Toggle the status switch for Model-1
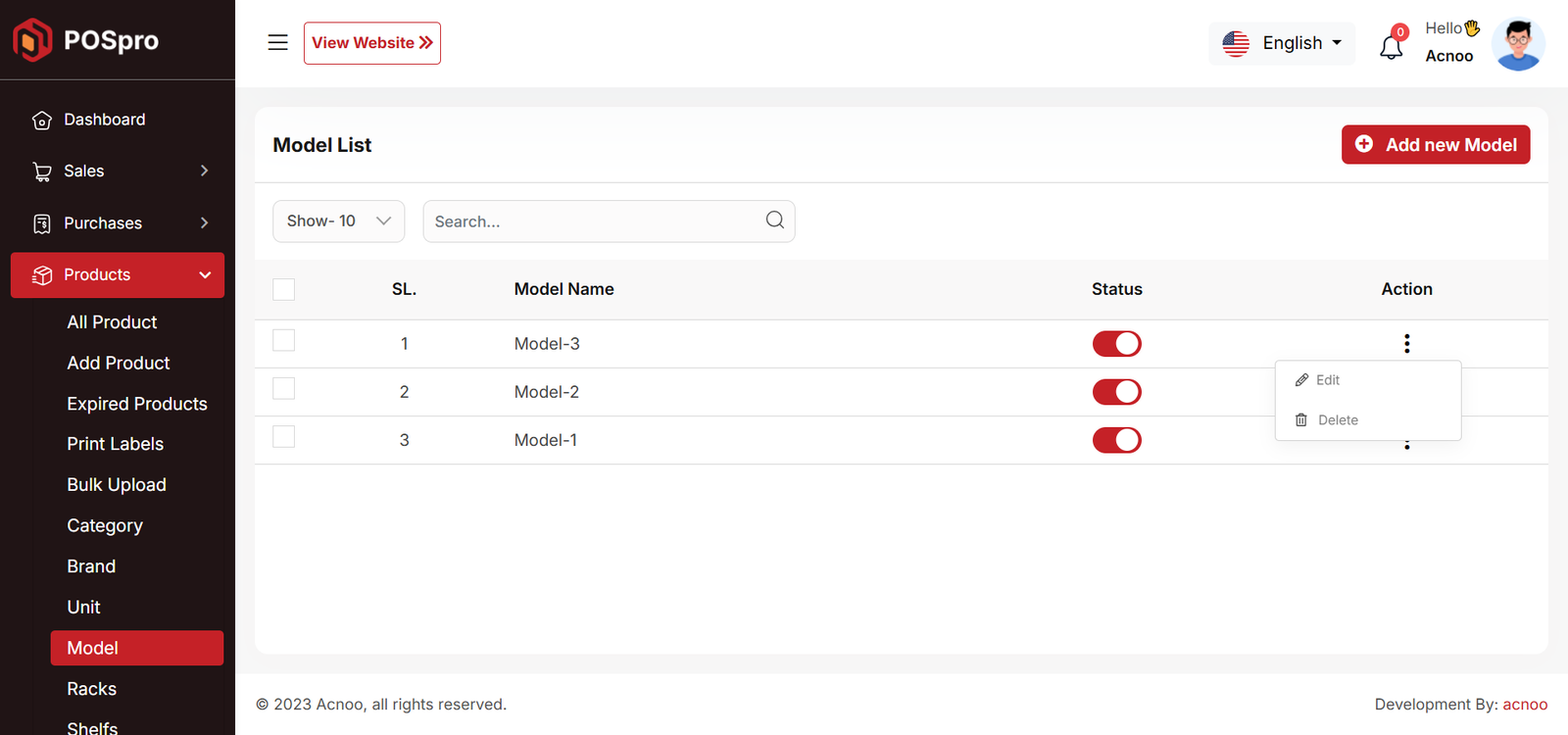 click(1116, 440)
